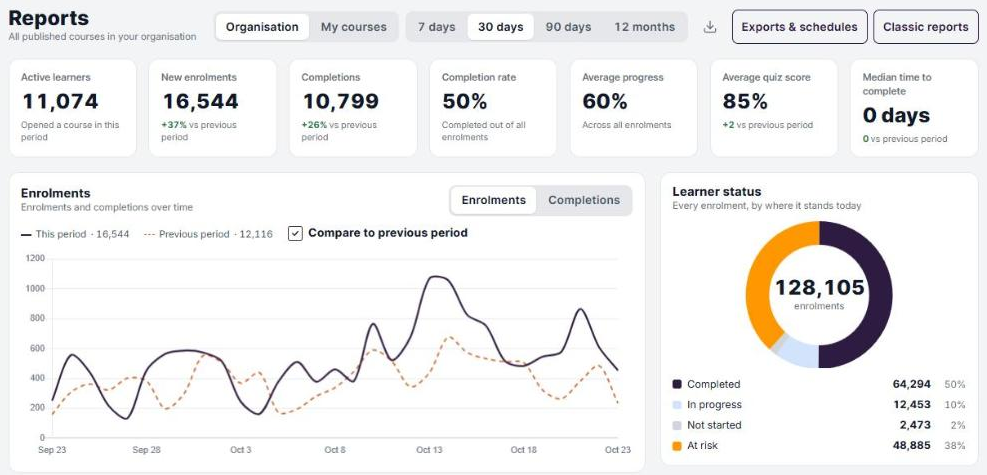
Task: Open Exports & schedules
Action: pyautogui.click(x=799, y=27)
